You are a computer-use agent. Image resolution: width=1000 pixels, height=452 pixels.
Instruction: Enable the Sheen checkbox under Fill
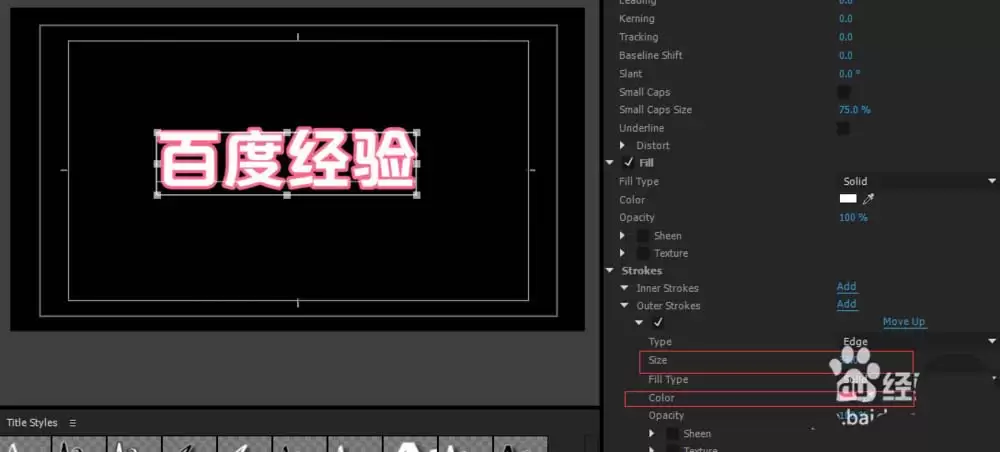pyautogui.click(x=643, y=236)
